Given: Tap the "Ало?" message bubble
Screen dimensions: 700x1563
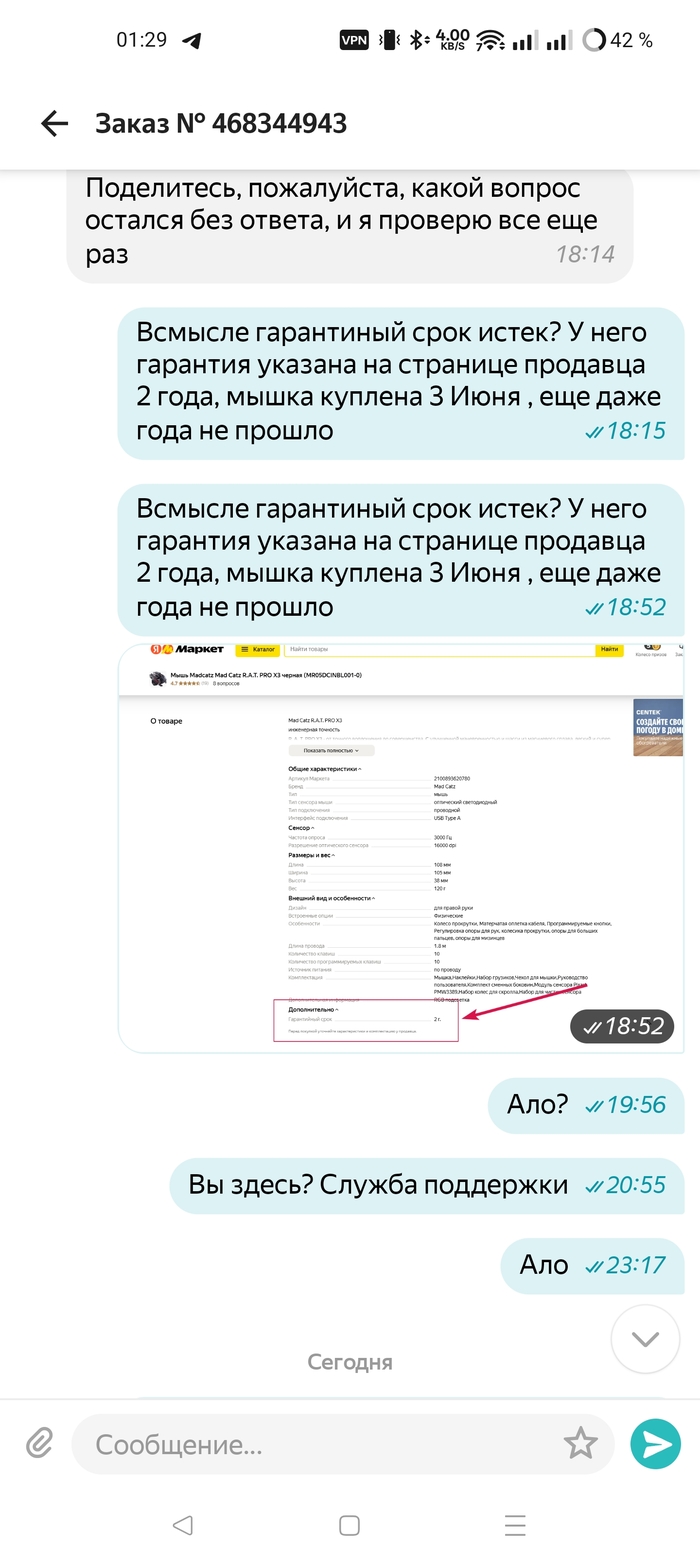Looking at the screenshot, I should [585, 1104].
